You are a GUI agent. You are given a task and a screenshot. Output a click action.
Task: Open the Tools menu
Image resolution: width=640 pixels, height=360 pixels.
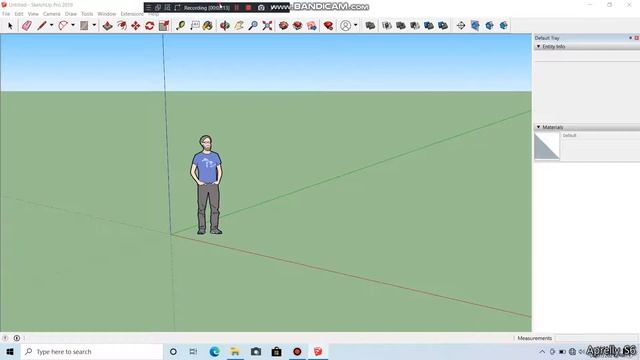(x=87, y=14)
